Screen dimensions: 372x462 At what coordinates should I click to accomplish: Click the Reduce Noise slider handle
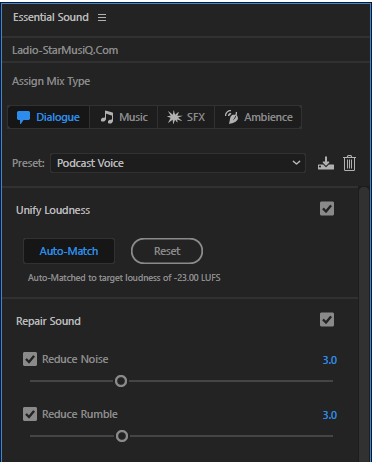tap(121, 381)
